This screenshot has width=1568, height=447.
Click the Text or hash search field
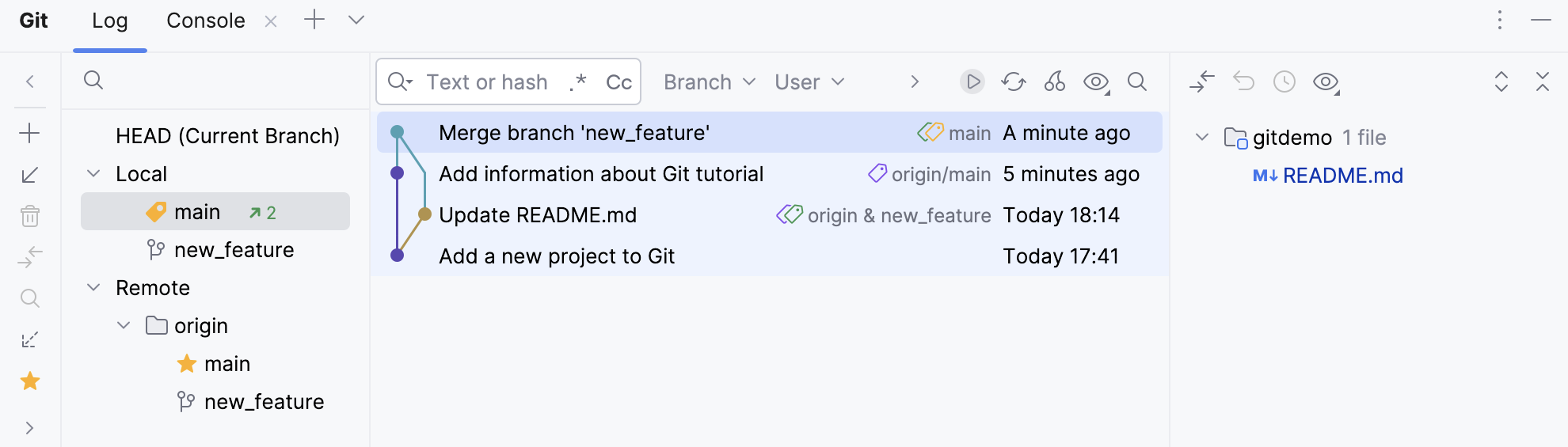click(x=487, y=82)
